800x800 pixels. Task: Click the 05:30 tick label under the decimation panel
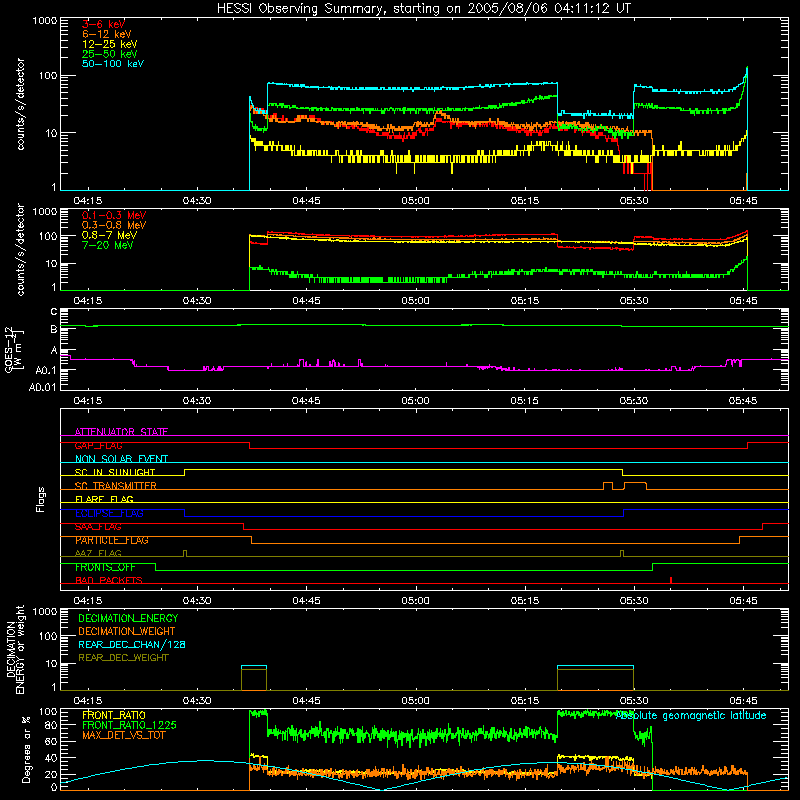coord(634,701)
